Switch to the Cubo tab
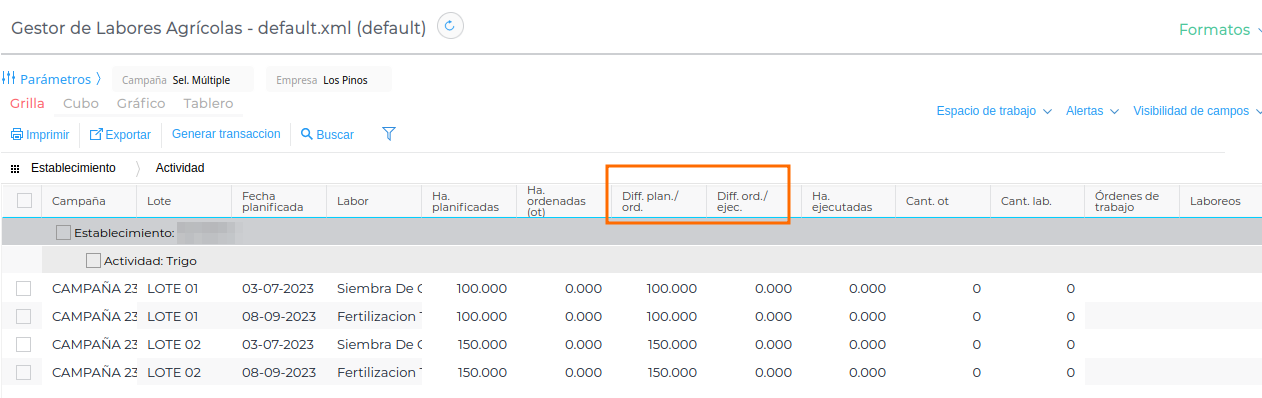 pos(81,103)
